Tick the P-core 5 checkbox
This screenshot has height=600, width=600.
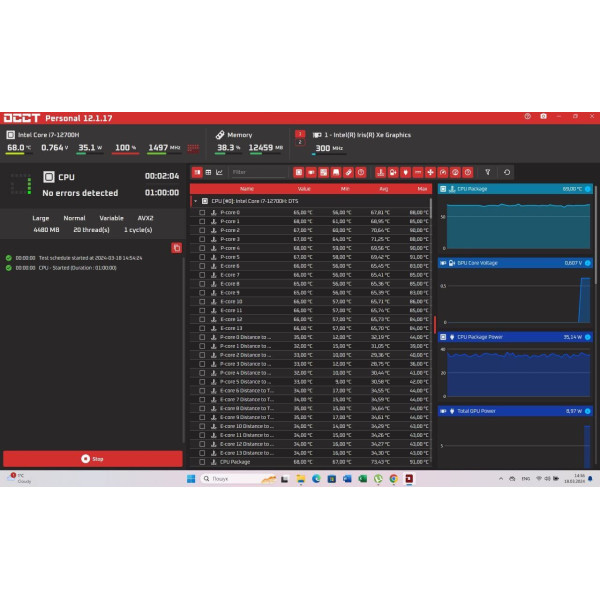point(202,257)
